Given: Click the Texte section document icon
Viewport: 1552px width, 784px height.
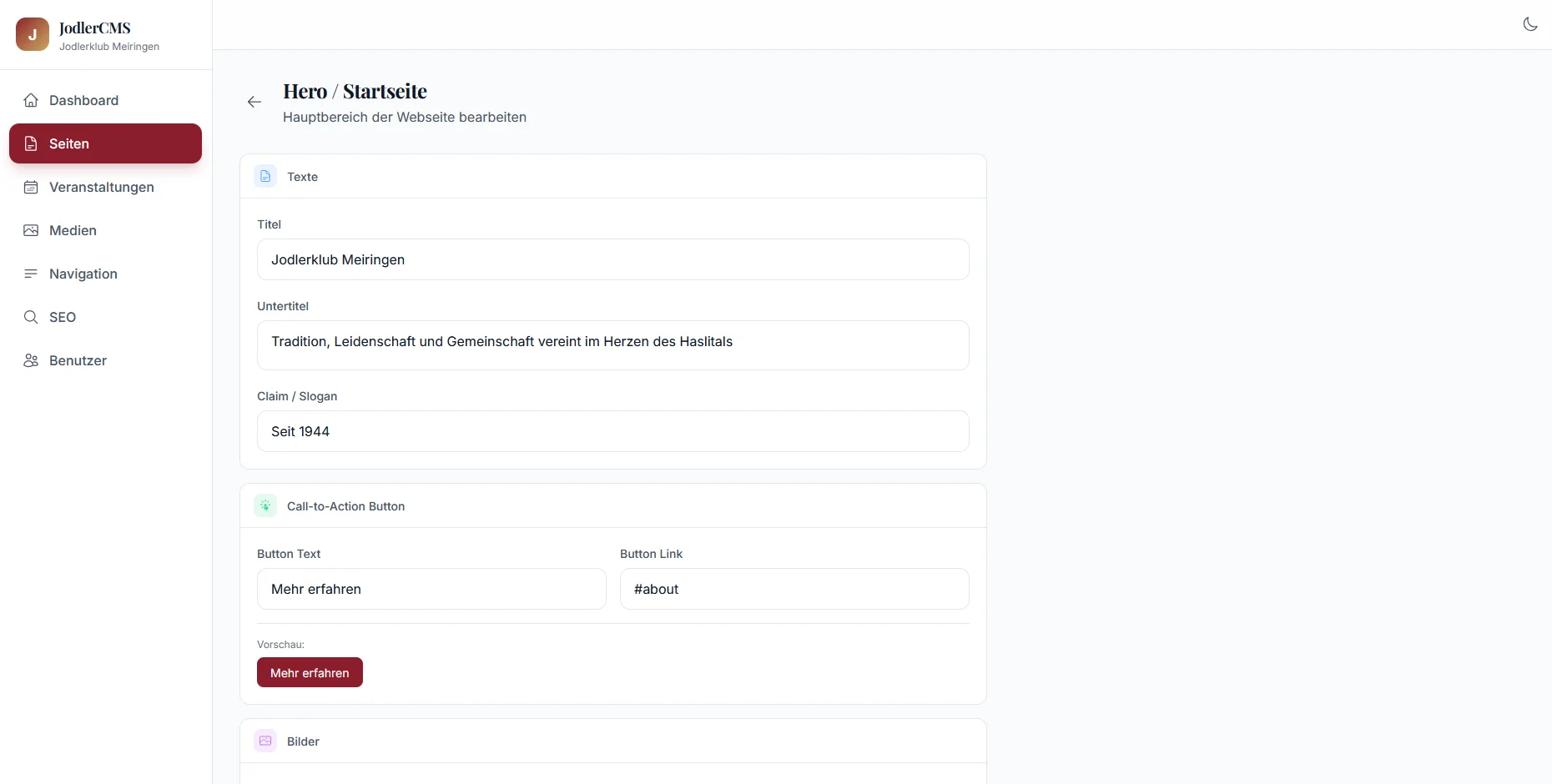Looking at the screenshot, I should coord(265,176).
